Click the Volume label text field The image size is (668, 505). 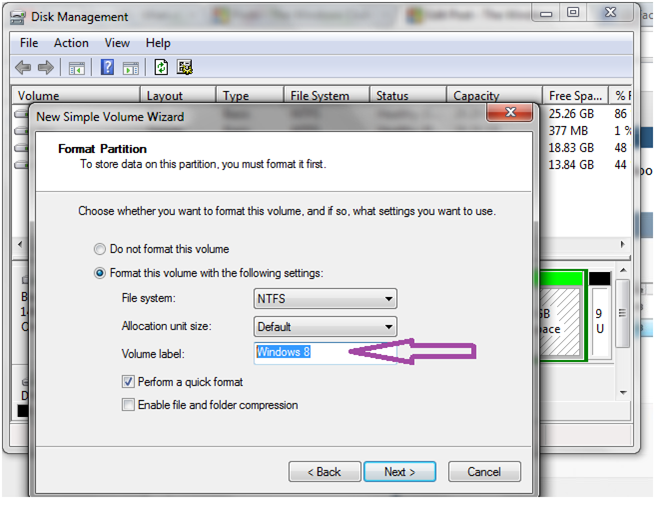point(325,353)
